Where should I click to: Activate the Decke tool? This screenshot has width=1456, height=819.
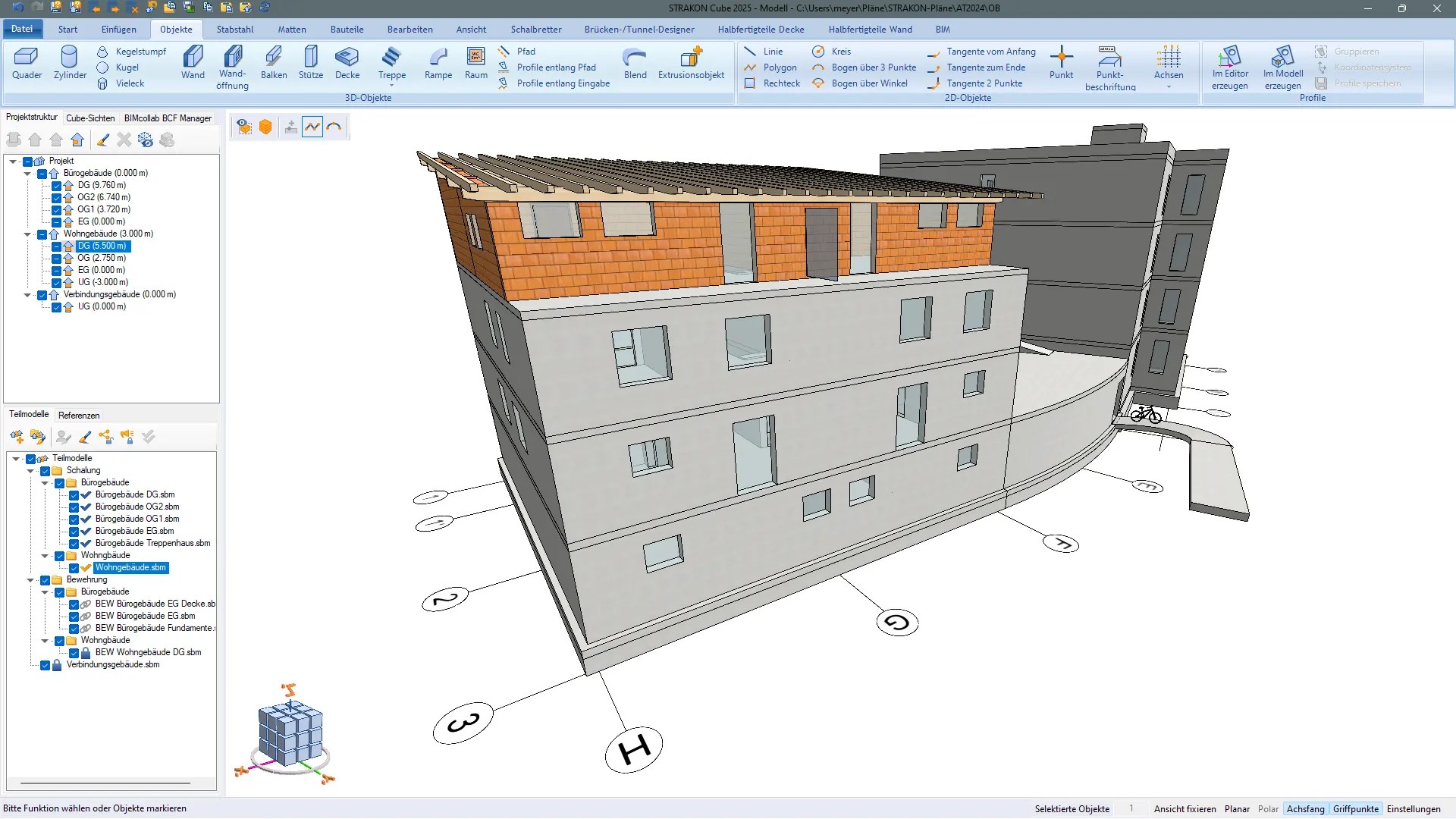[347, 64]
